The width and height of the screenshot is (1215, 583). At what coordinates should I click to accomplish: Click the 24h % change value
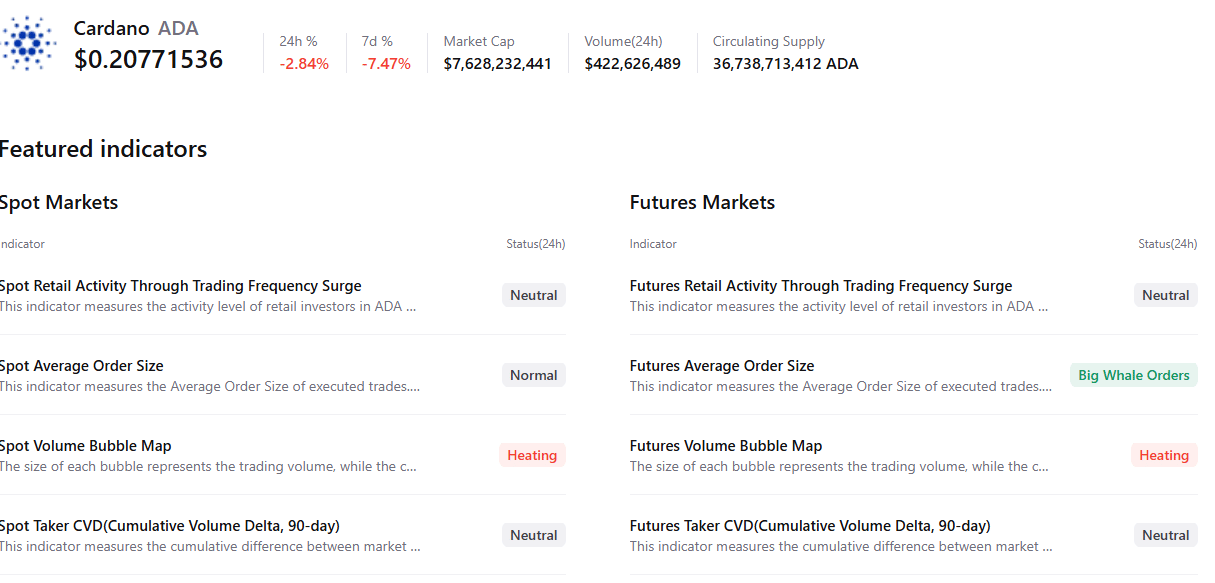click(x=304, y=64)
